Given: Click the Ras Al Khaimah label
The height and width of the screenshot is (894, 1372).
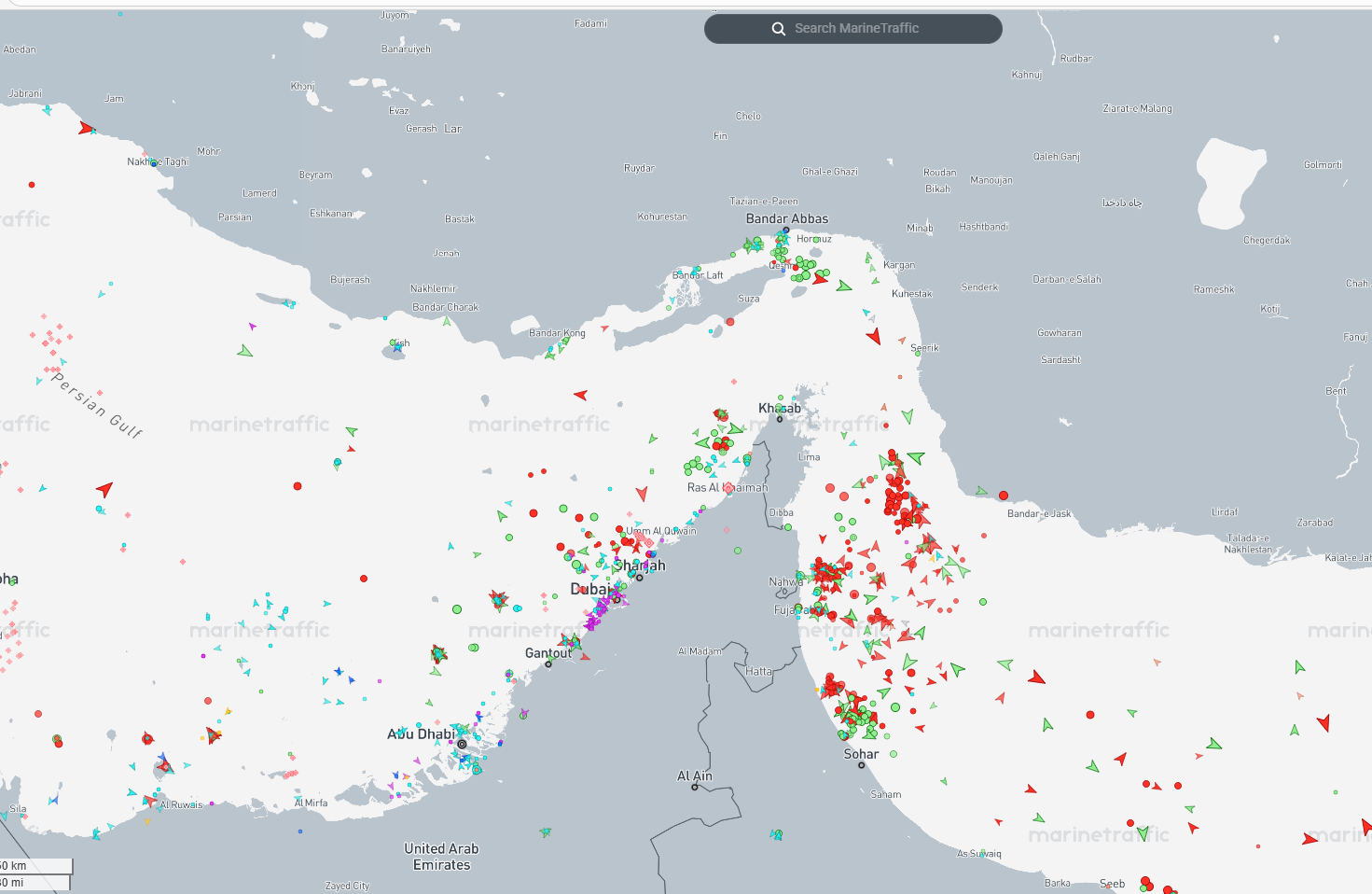Looking at the screenshot, I should click(728, 487).
